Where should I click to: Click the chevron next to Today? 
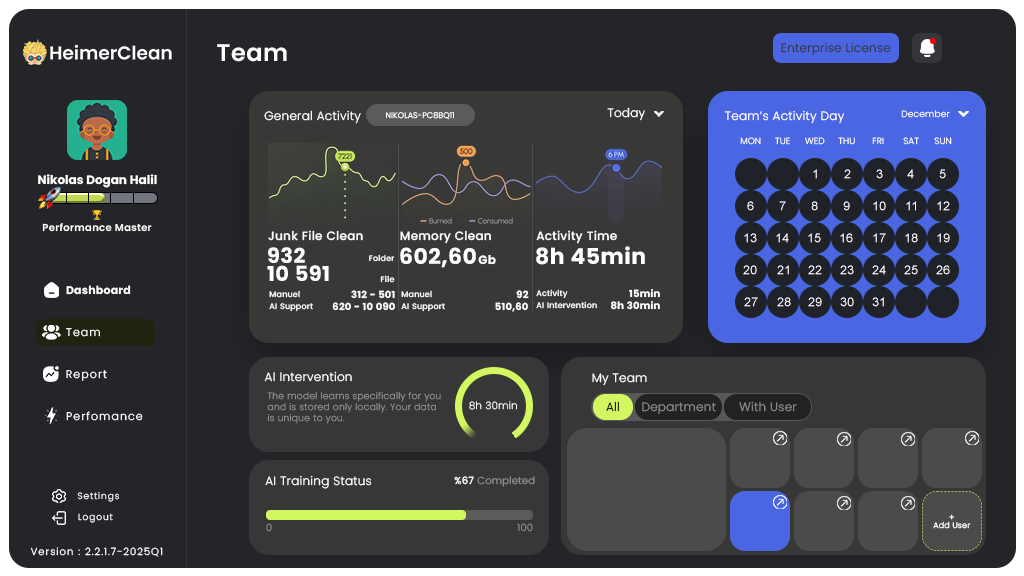point(659,114)
